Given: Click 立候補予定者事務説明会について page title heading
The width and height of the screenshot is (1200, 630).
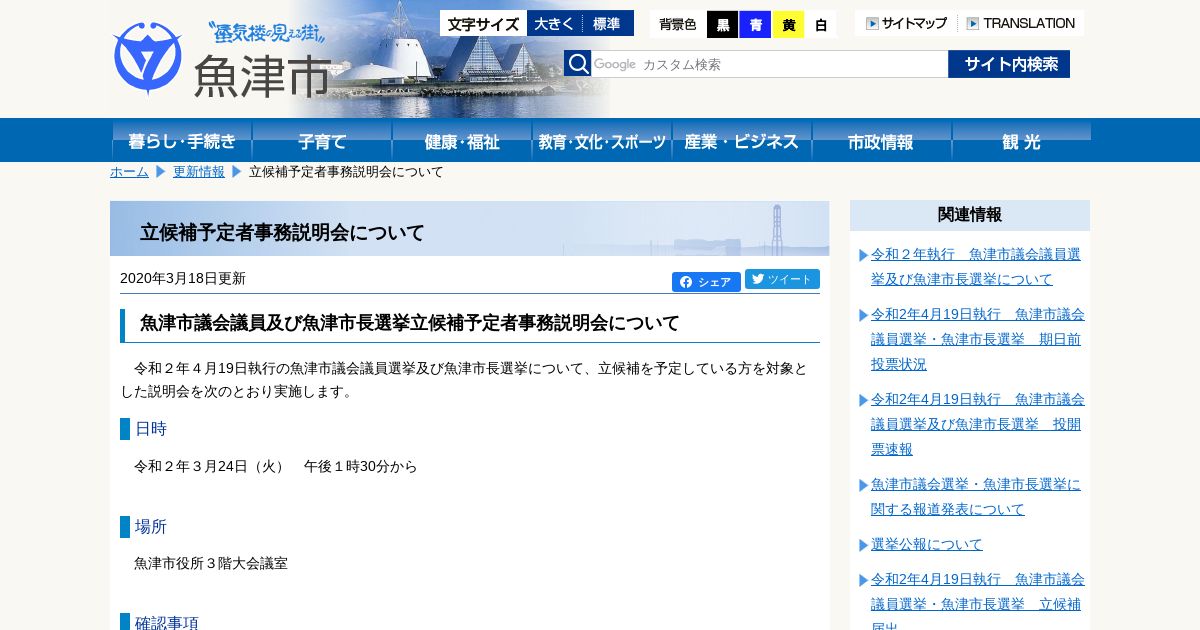Looking at the screenshot, I should coord(282,233).
